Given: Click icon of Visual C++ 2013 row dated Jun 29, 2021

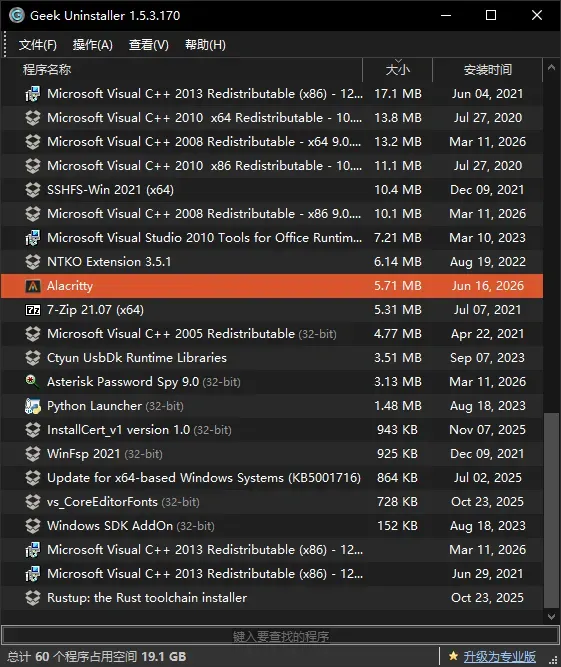Looking at the screenshot, I should [33, 574].
